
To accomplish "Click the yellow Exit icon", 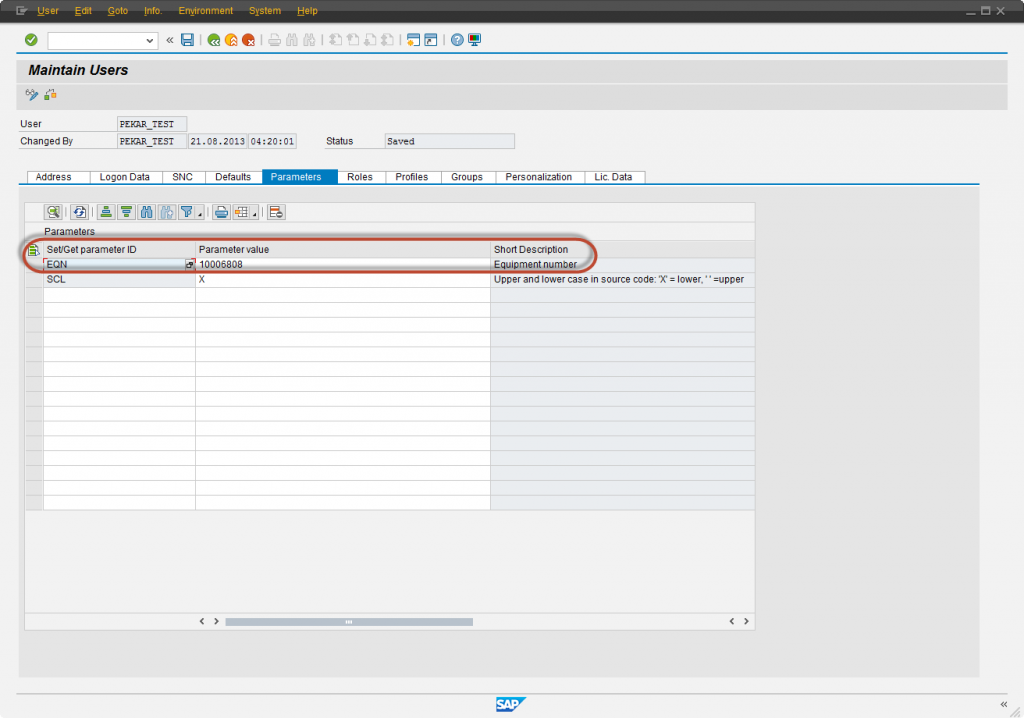I will [x=231, y=41].
